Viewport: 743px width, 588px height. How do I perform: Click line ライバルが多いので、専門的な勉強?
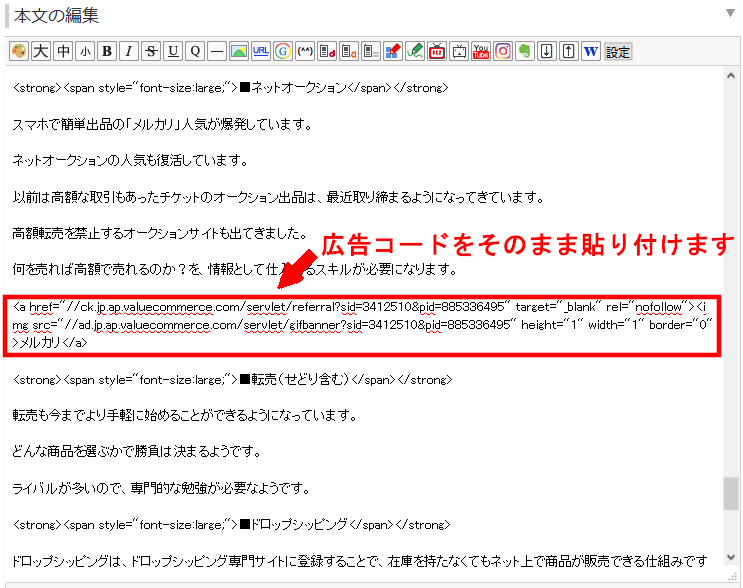pyautogui.click(x=162, y=488)
